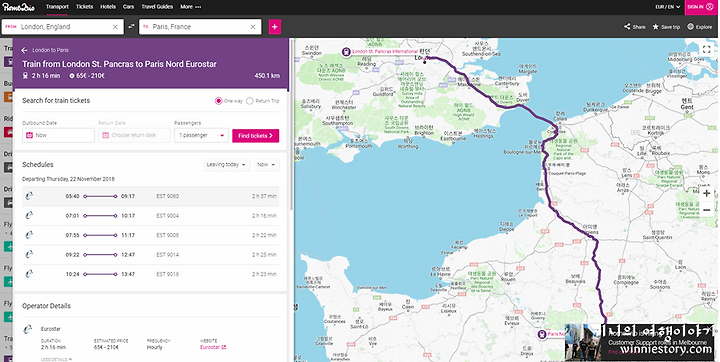Click the Outbound Date Now field
720x362 pixels.
pyautogui.click(x=58, y=136)
